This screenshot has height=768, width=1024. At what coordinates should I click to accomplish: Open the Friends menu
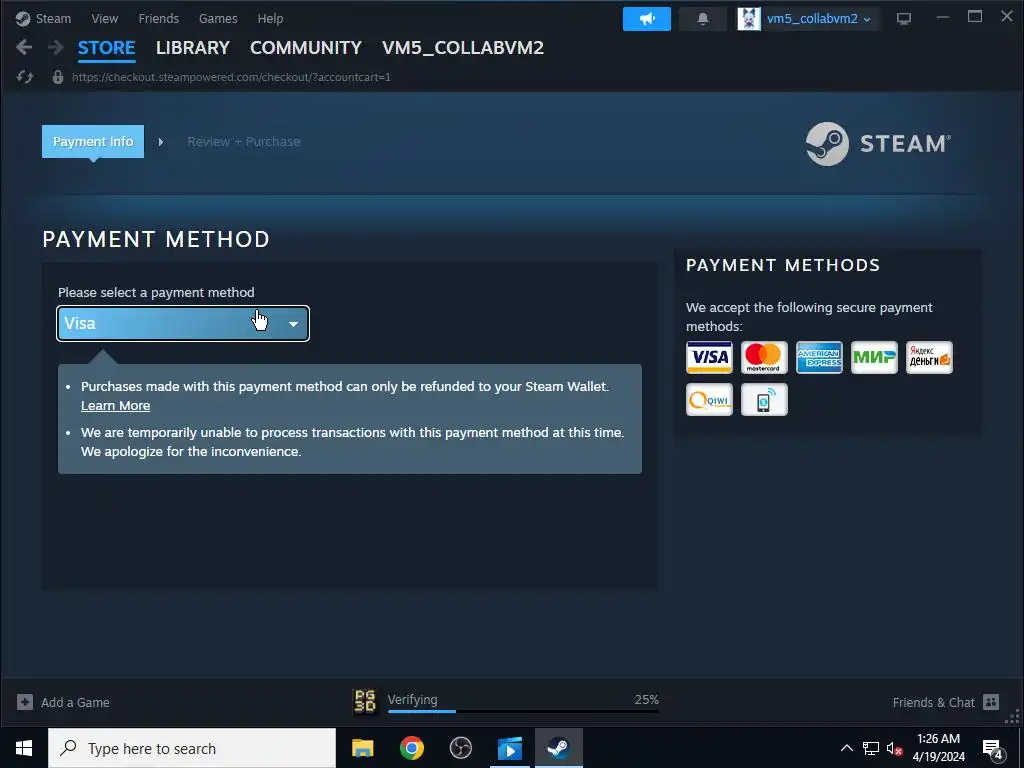(x=159, y=18)
